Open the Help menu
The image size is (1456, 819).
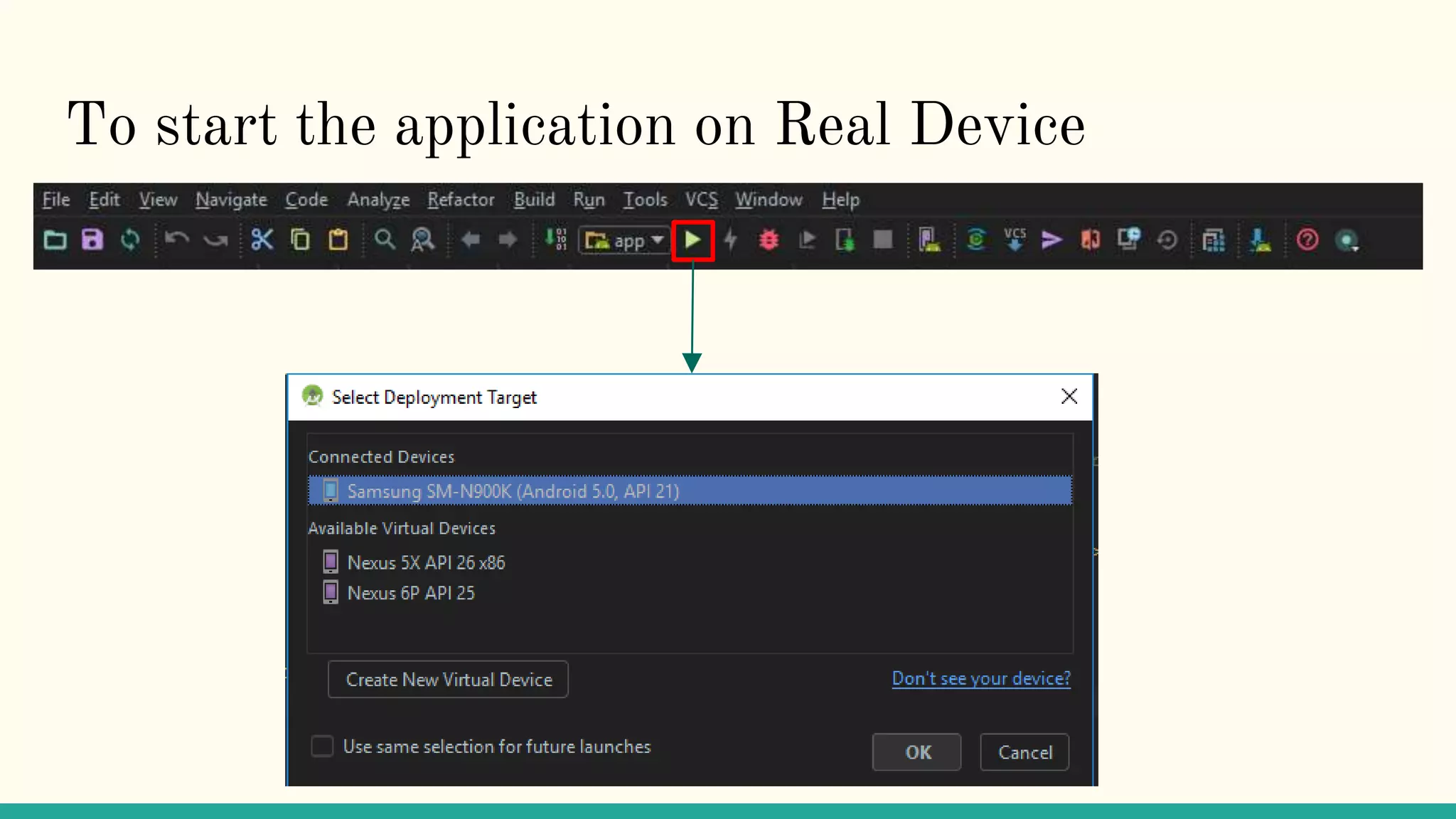[840, 200]
